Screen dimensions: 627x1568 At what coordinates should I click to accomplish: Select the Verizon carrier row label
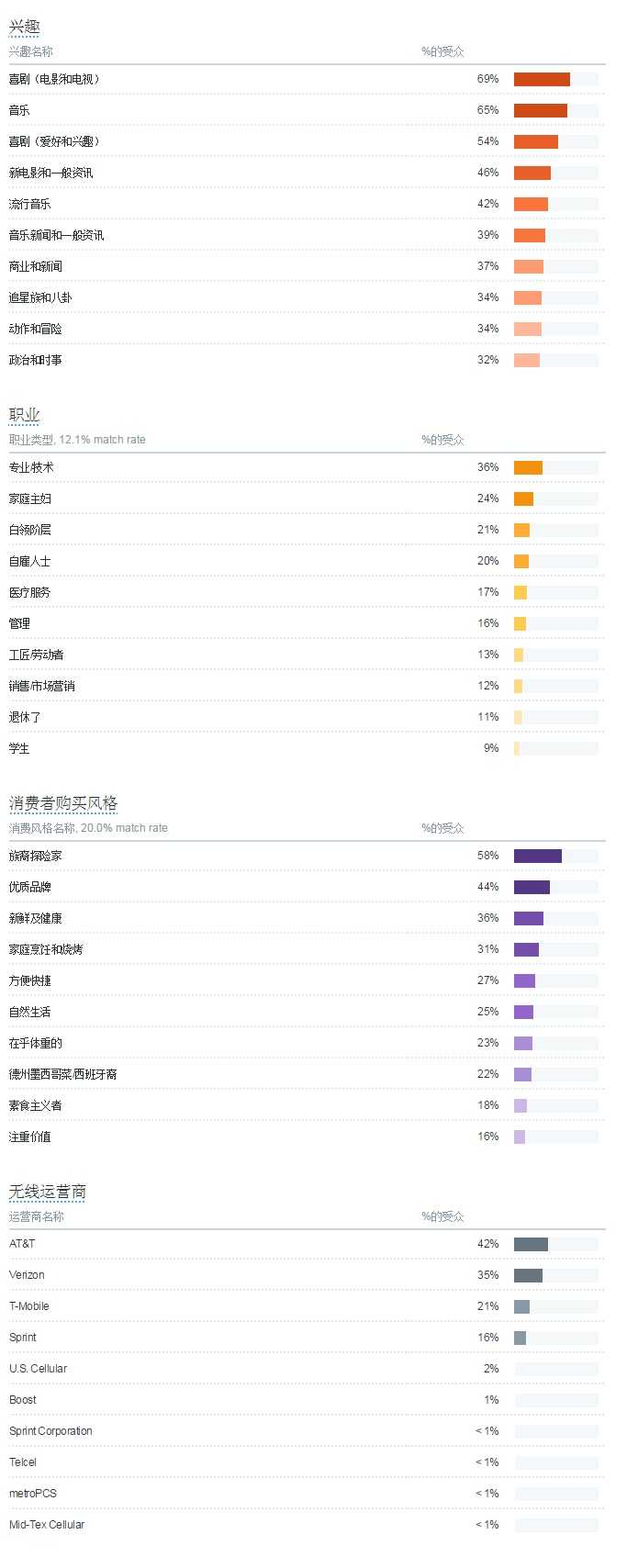pos(27,1275)
